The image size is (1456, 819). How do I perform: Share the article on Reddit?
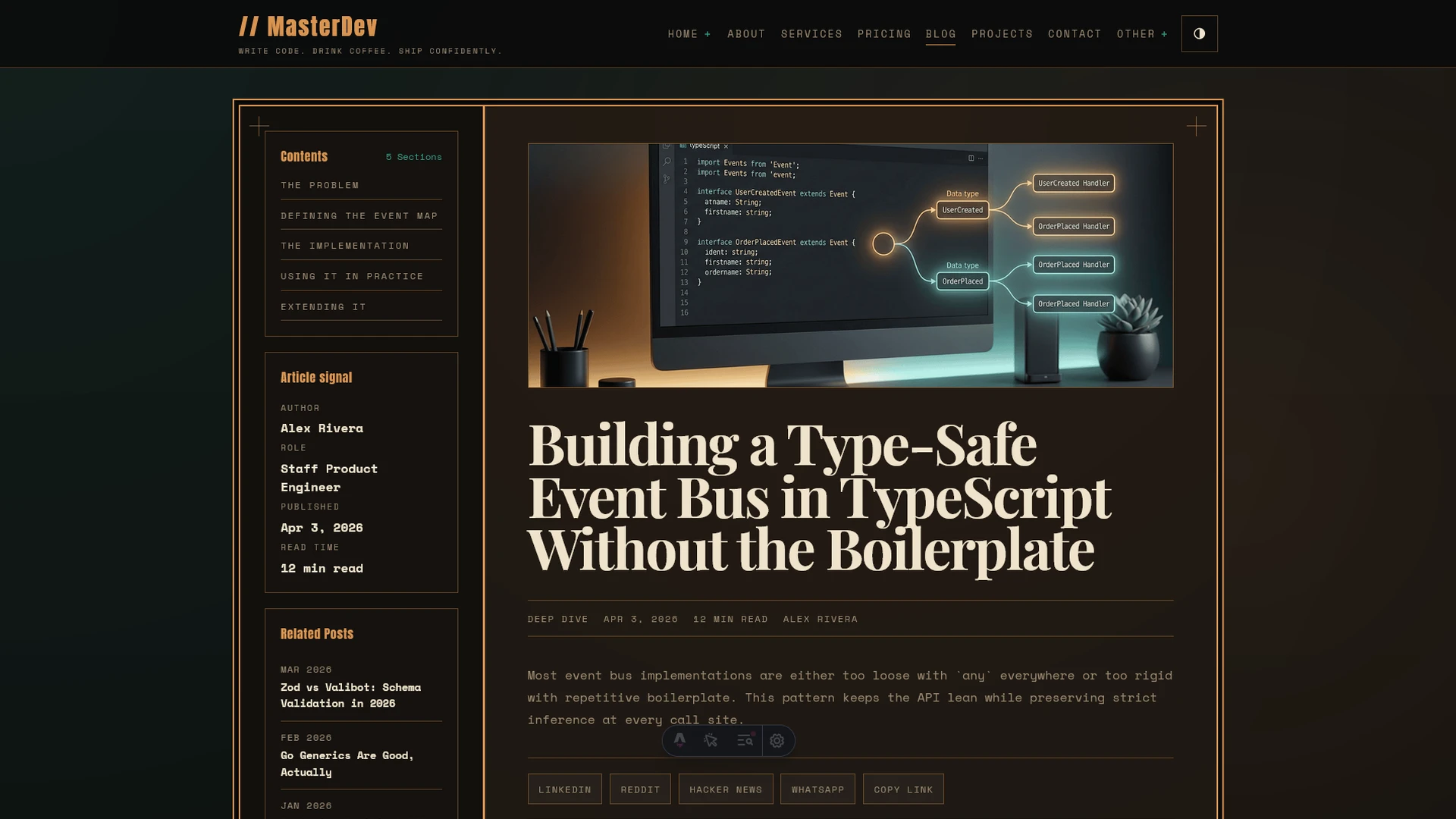tap(640, 789)
